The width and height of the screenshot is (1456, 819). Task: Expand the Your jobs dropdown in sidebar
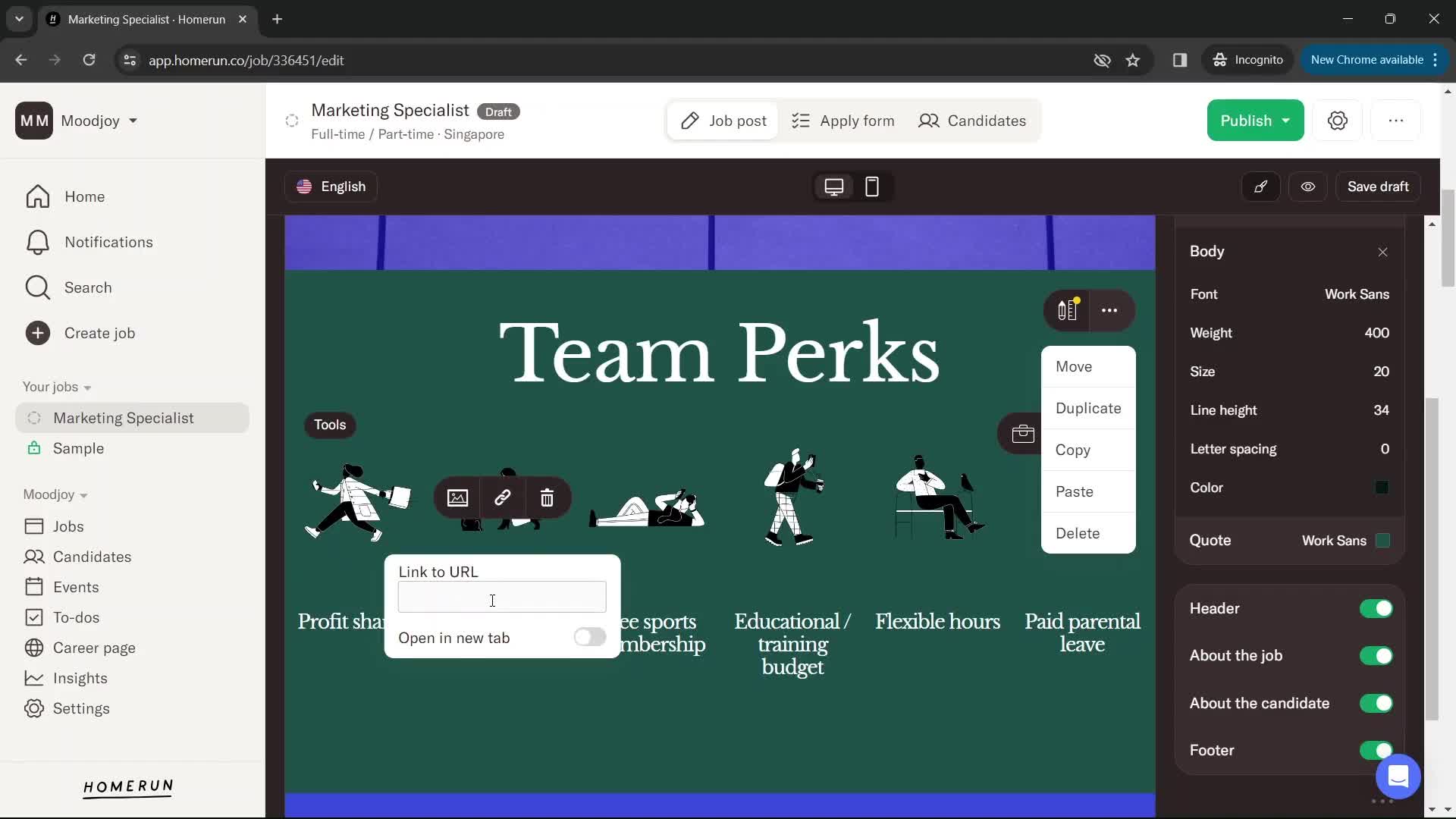(x=87, y=387)
